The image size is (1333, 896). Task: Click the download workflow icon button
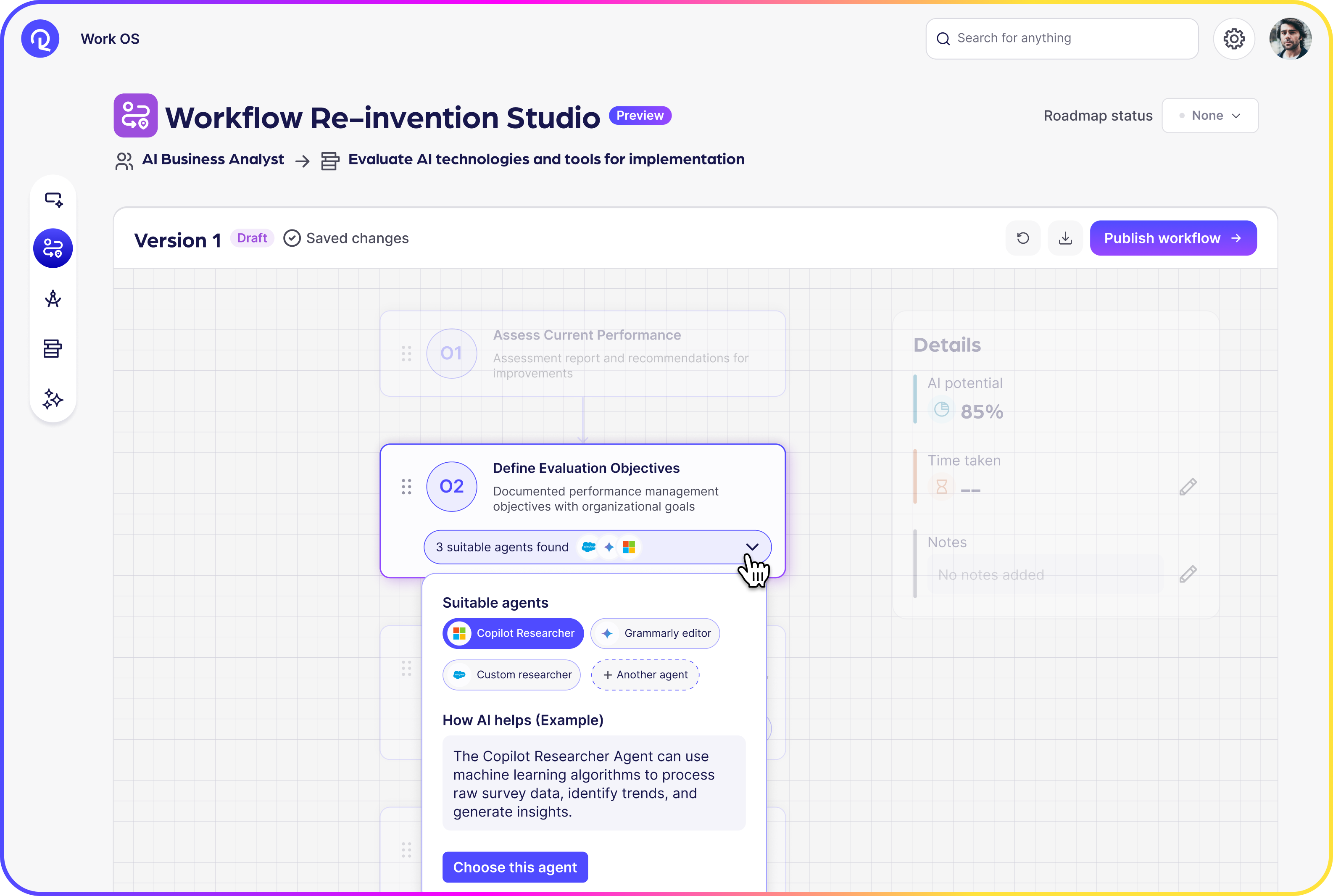(1065, 238)
